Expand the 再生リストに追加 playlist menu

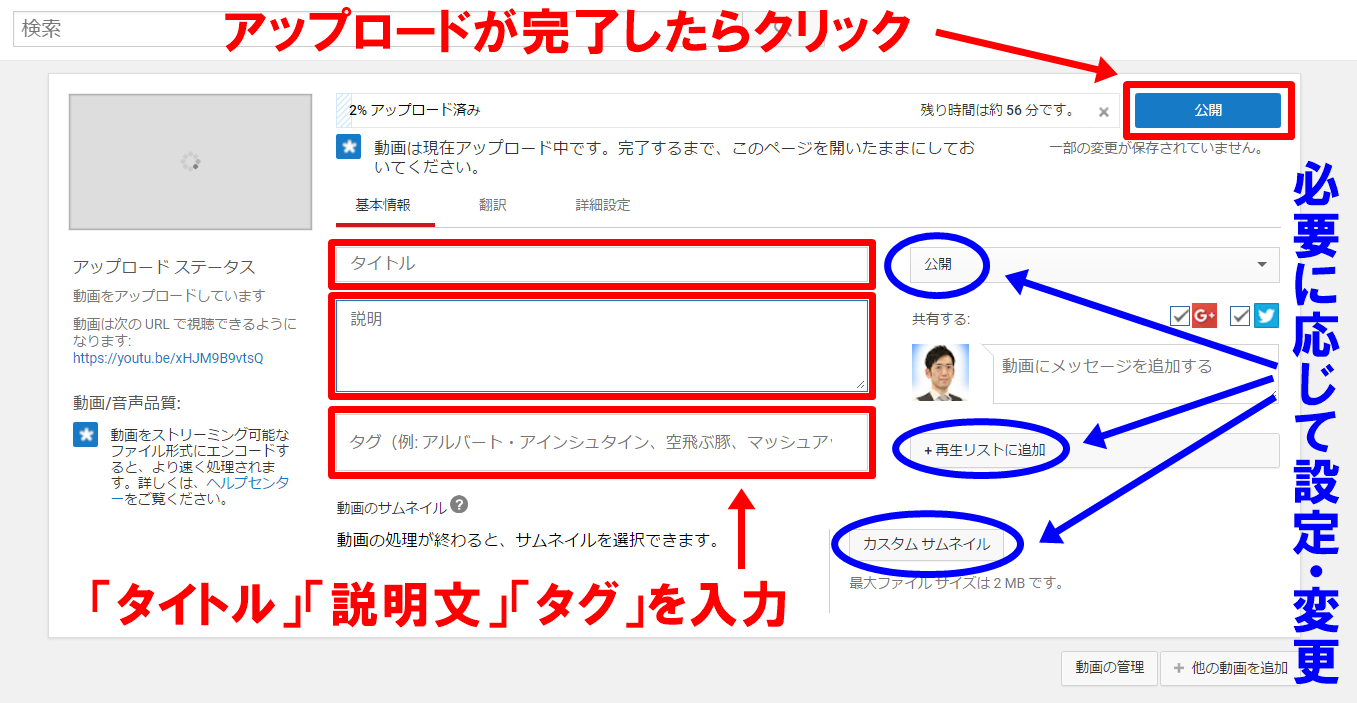coord(1086,450)
